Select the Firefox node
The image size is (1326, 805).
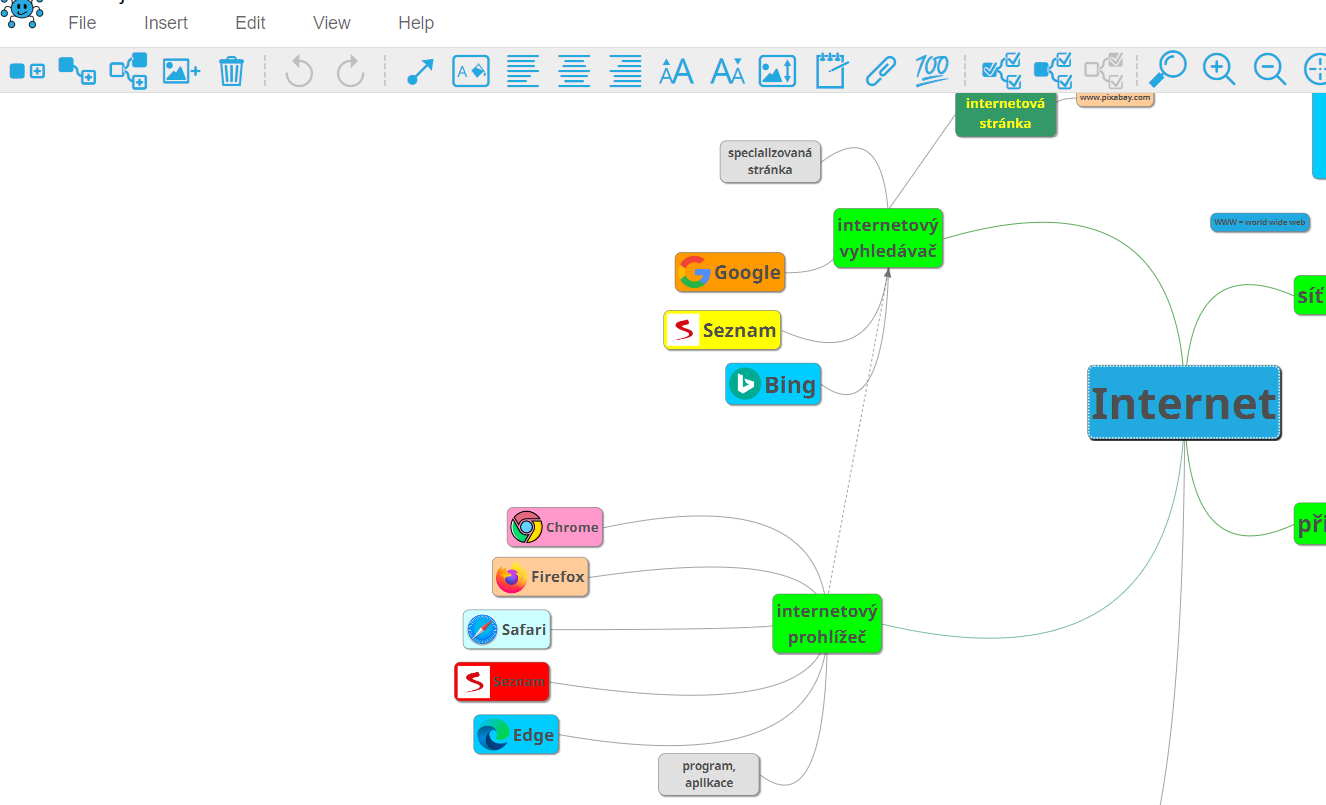point(540,577)
